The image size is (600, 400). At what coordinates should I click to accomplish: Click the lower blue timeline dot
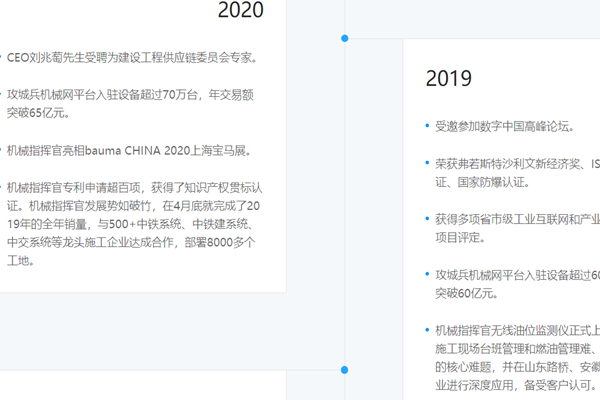click(x=345, y=370)
